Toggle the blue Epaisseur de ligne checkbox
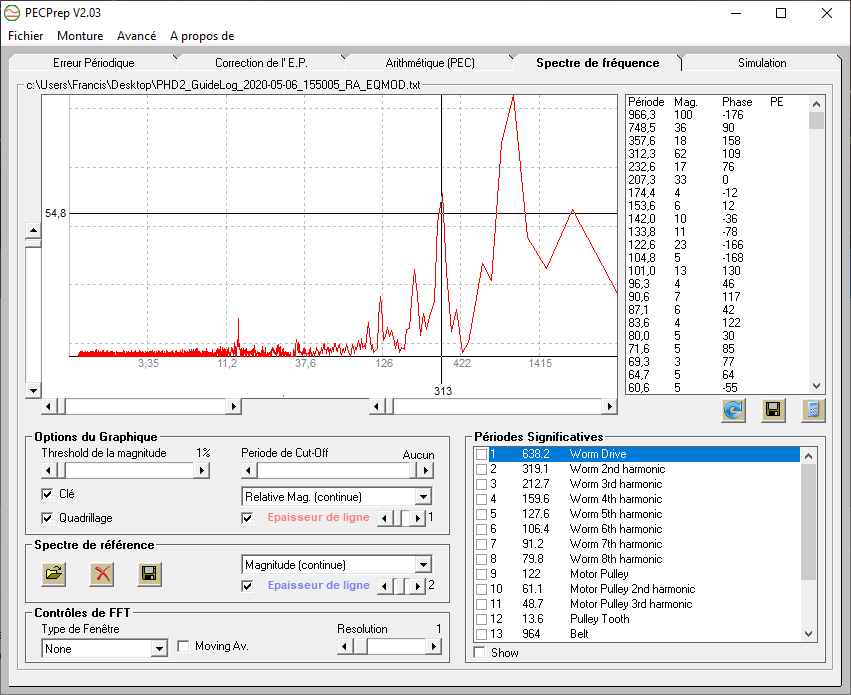 [247, 586]
